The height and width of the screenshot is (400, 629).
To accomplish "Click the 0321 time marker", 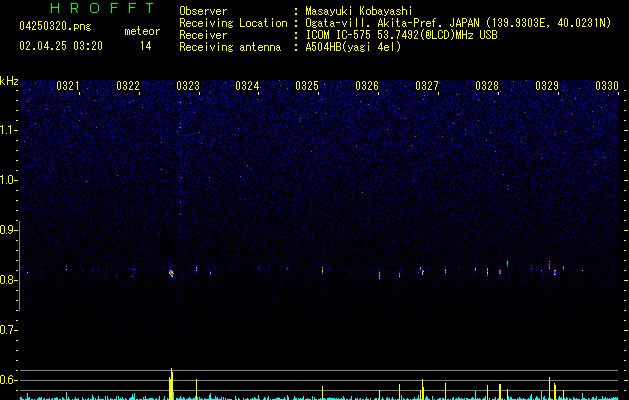I will tap(67, 86).
